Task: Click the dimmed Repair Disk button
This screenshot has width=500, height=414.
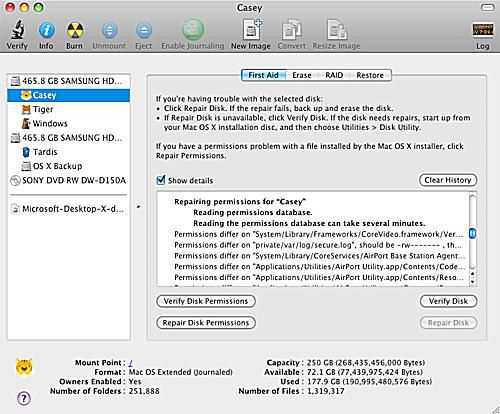Action: (448, 323)
